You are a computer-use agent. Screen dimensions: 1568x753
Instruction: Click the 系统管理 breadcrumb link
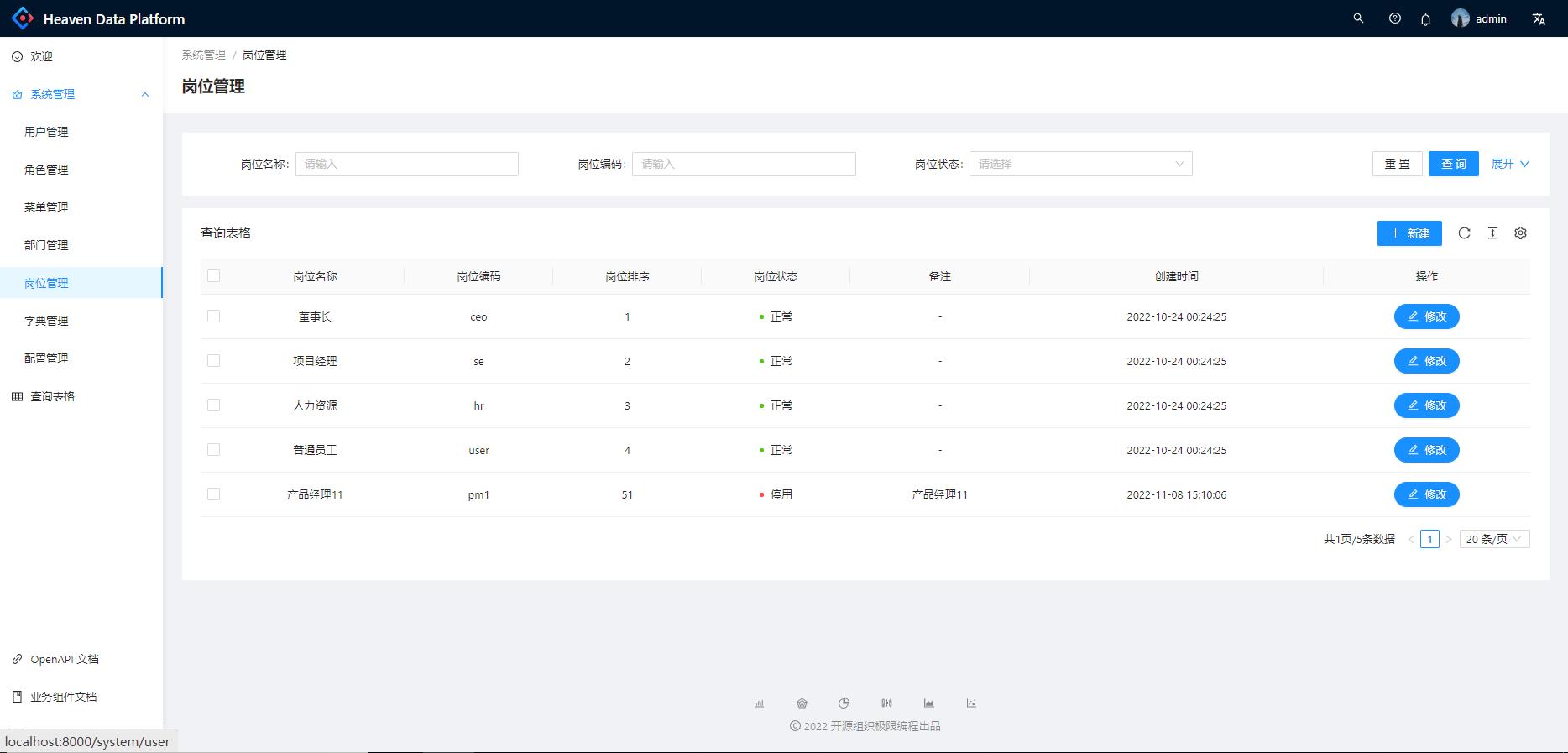[204, 55]
